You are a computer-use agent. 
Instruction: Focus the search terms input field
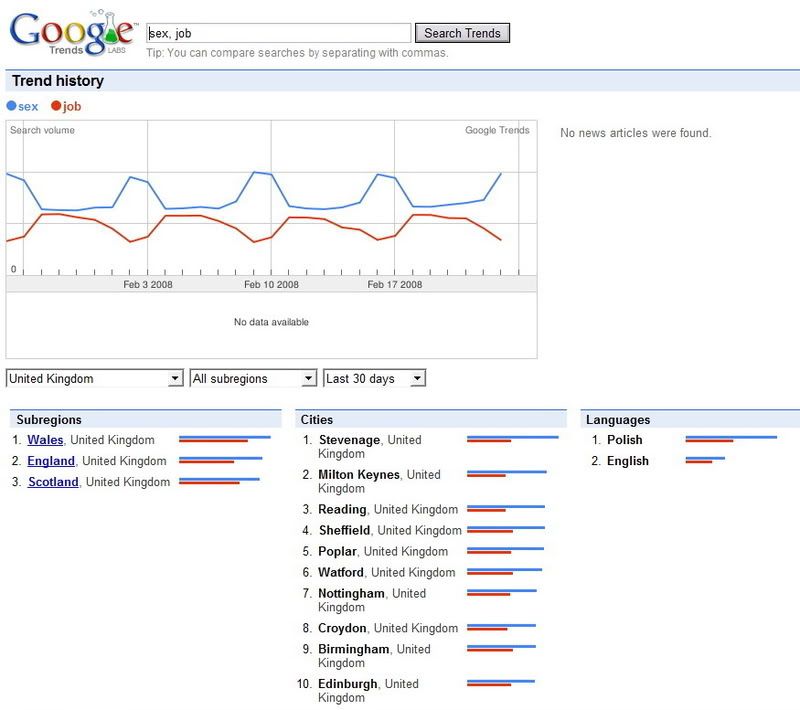pyautogui.click(x=278, y=33)
